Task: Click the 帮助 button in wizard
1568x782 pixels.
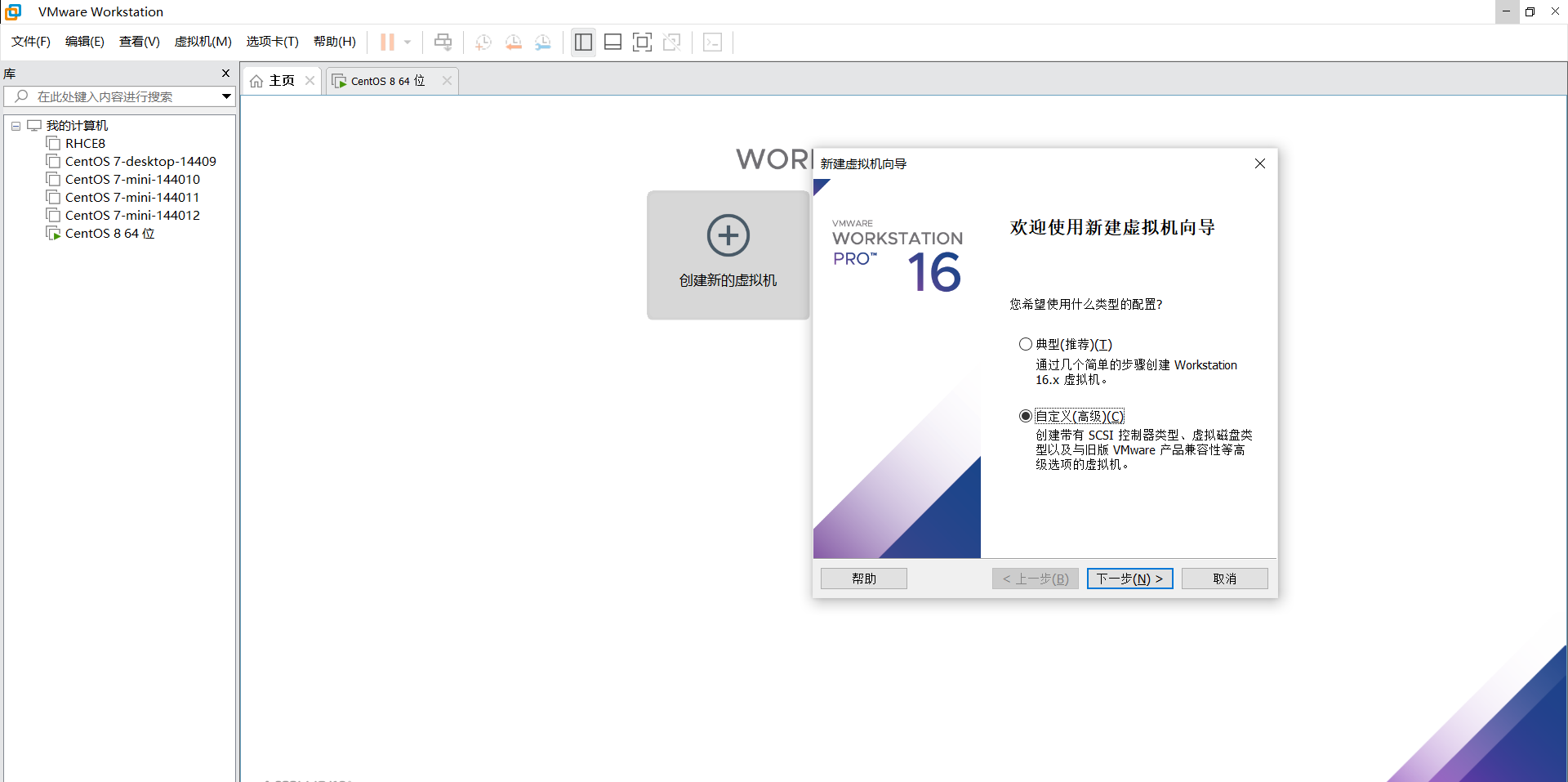Action: 864,579
